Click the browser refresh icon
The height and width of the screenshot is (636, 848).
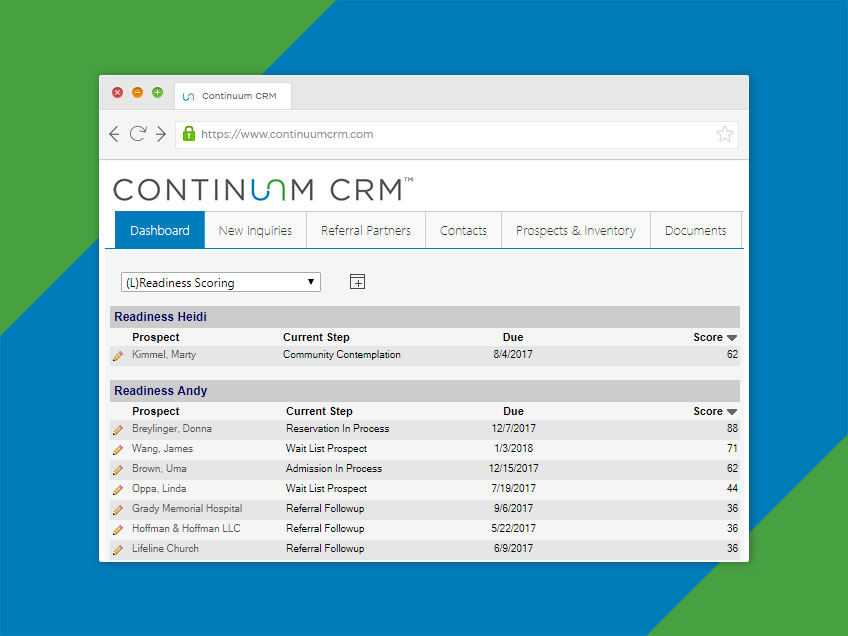(138, 133)
